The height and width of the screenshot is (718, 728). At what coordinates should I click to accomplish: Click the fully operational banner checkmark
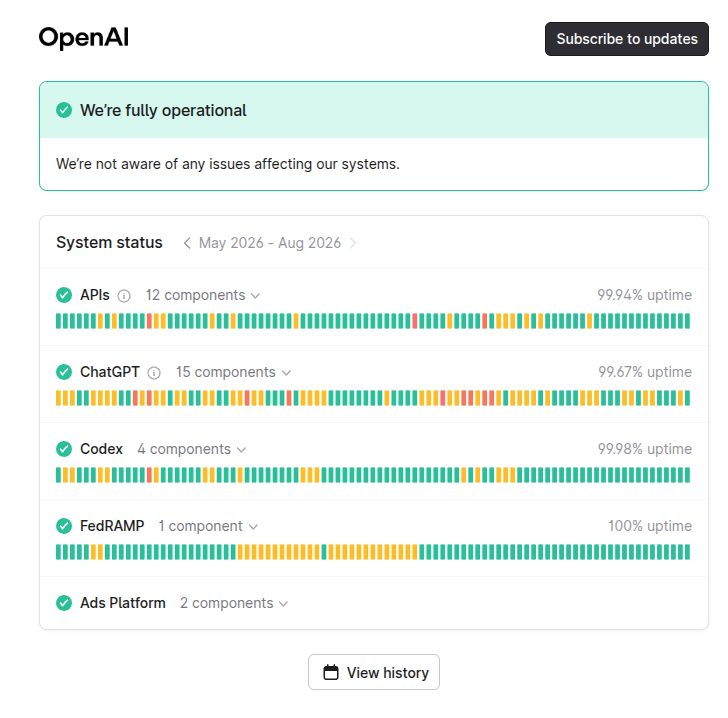pos(64,111)
